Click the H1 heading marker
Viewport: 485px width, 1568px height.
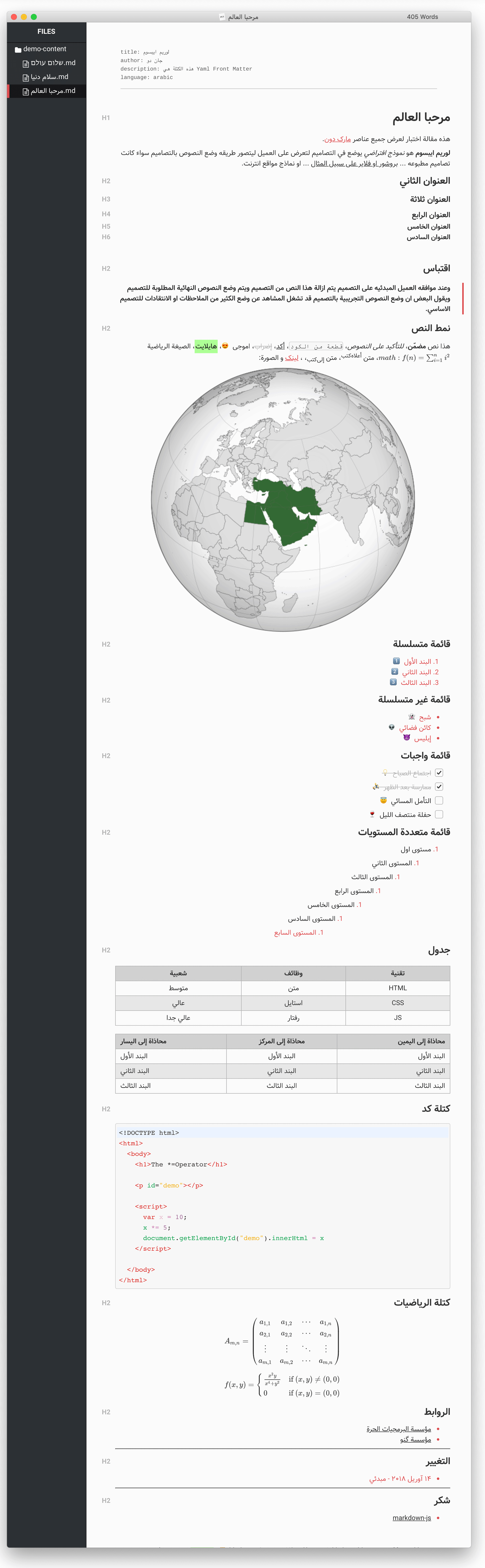tap(106, 118)
